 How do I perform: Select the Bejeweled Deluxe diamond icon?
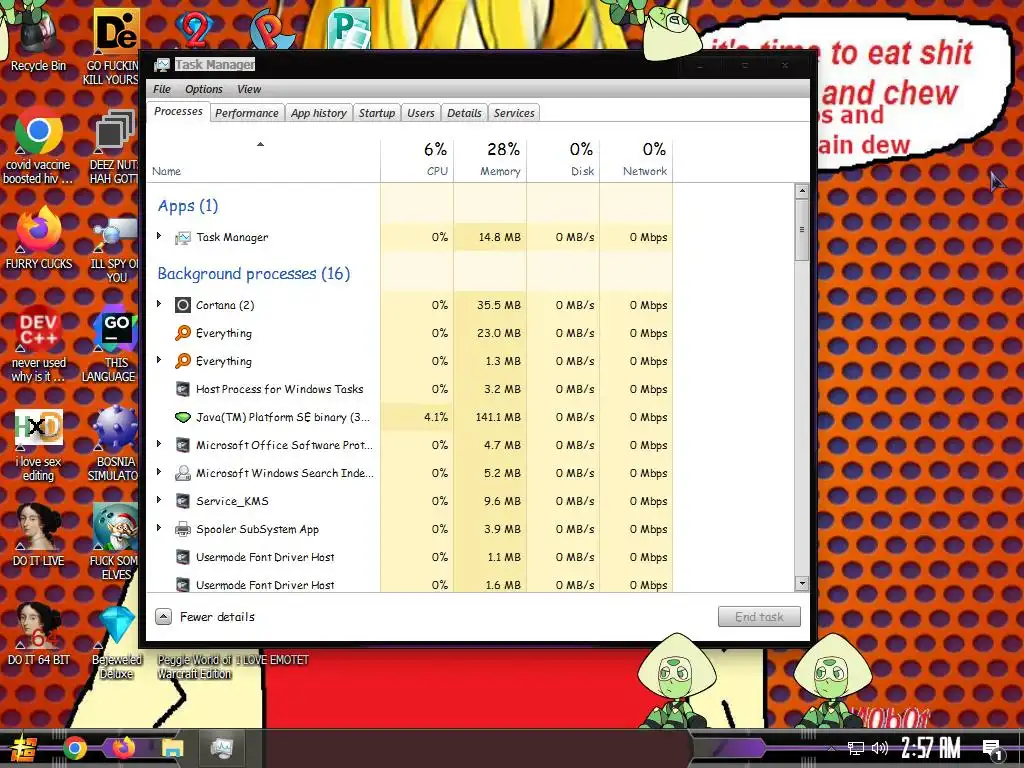click(116, 625)
